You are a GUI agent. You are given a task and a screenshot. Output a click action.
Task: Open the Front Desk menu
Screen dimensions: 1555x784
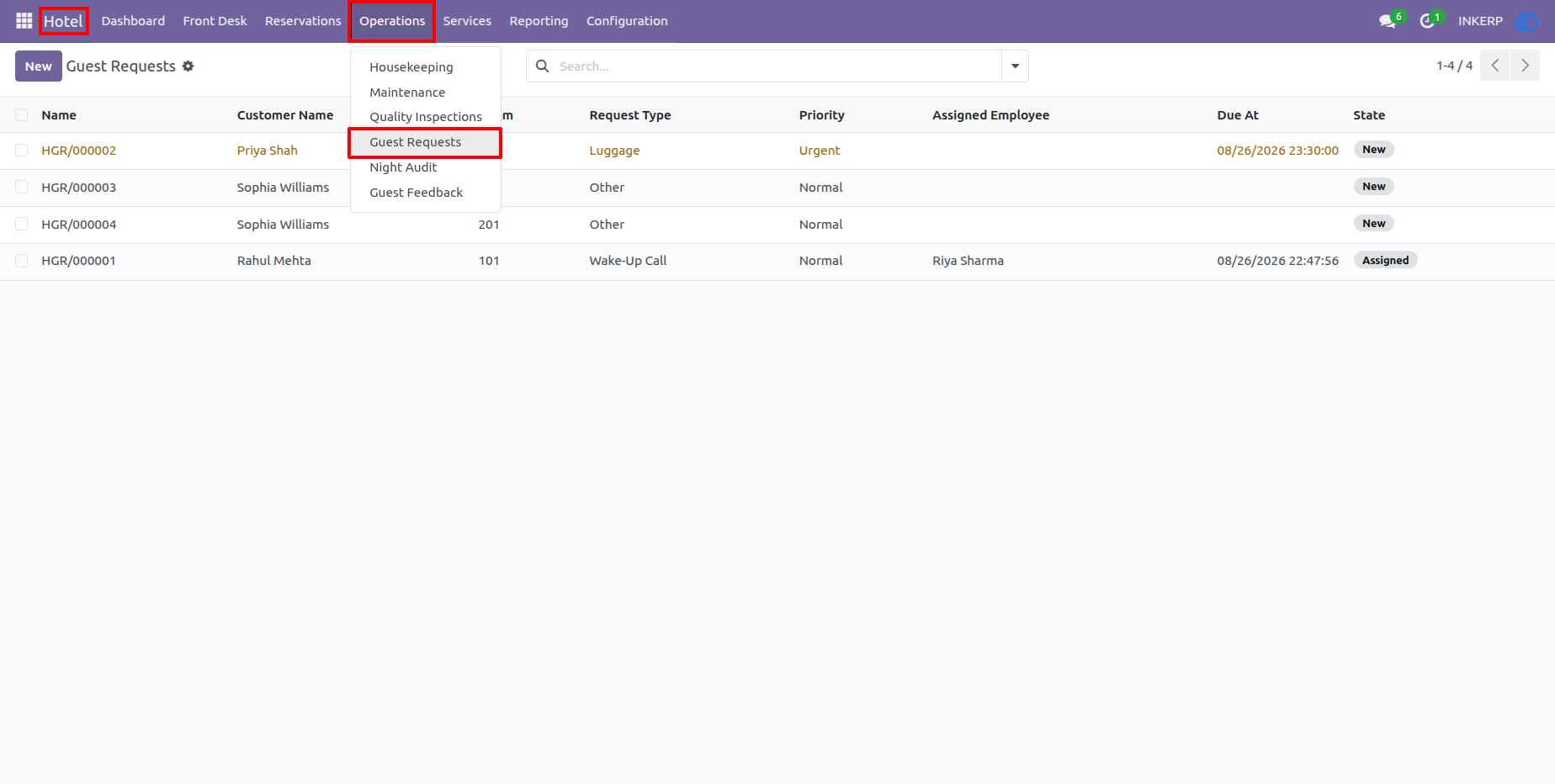click(215, 21)
